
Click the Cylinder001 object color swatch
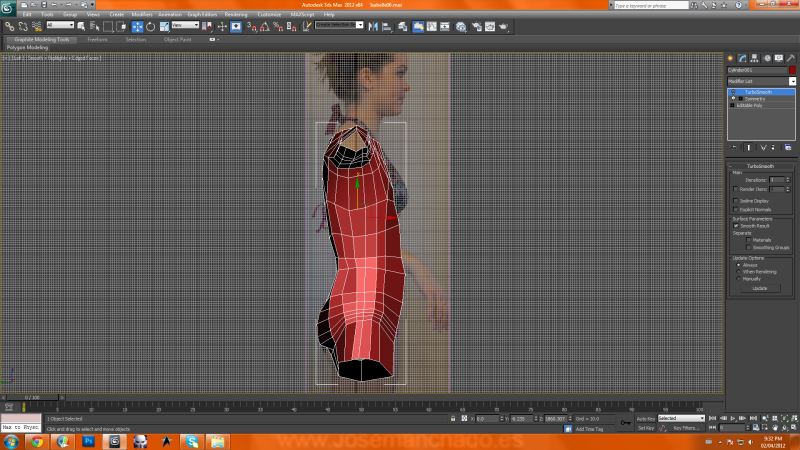(792, 71)
